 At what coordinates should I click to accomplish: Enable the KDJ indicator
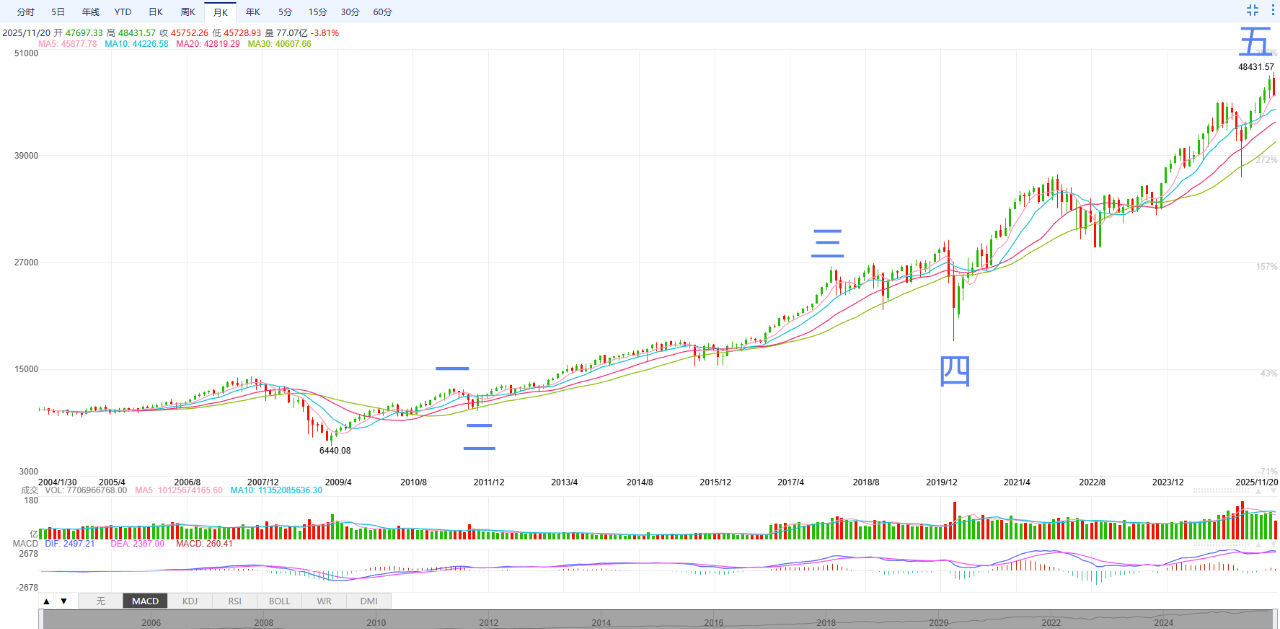[x=190, y=601]
